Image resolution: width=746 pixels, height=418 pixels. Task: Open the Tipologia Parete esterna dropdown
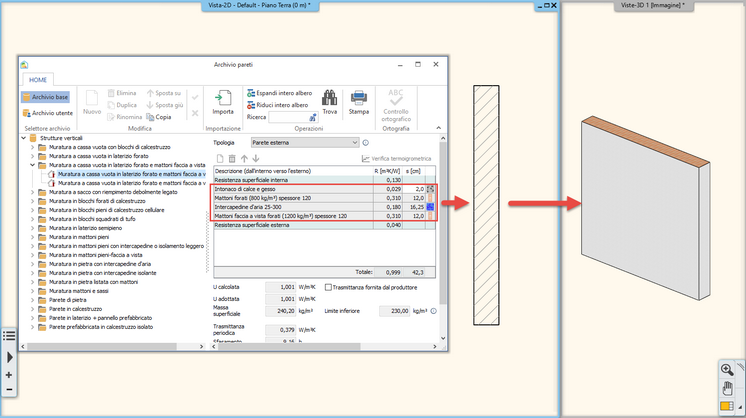point(304,143)
